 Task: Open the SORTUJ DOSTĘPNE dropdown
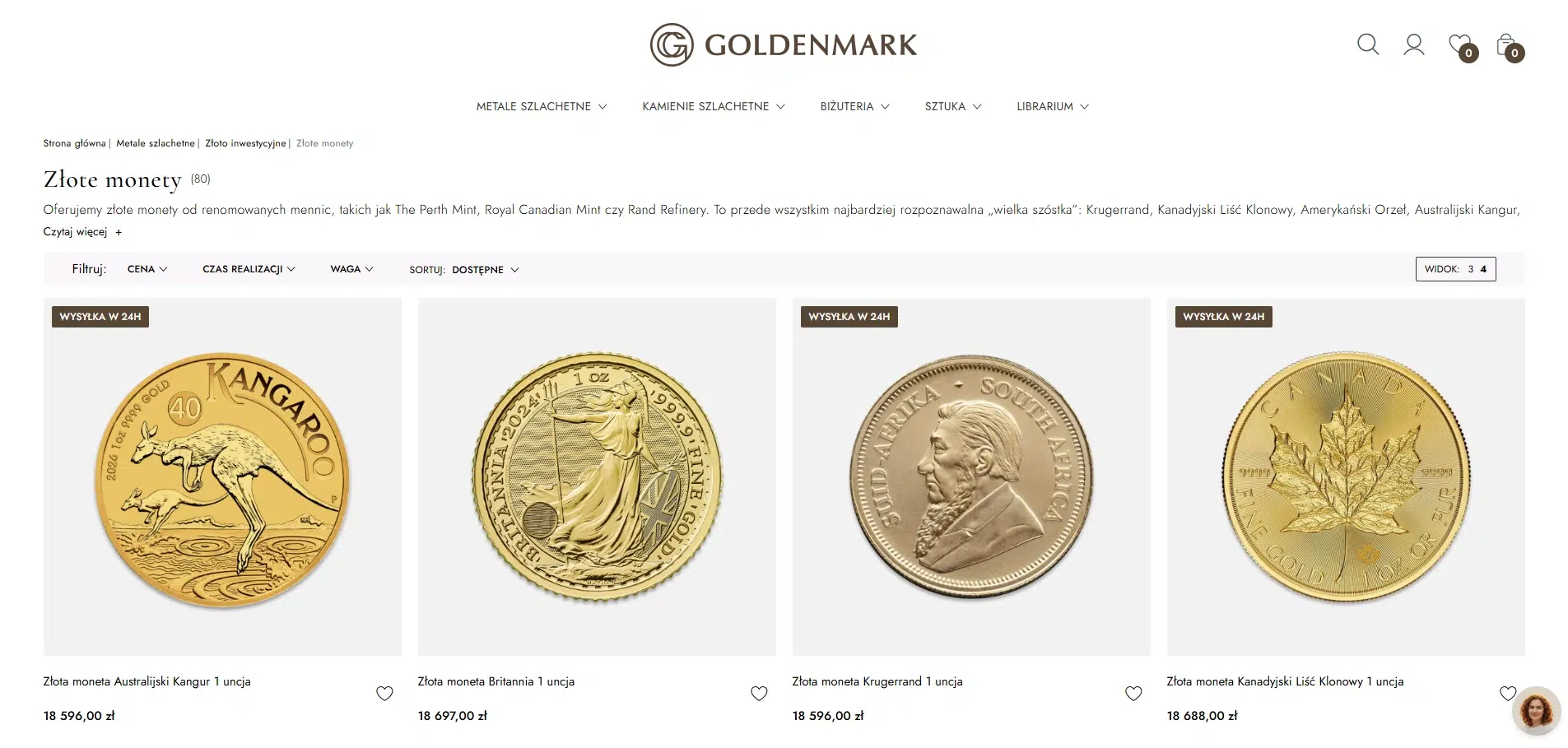(485, 269)
